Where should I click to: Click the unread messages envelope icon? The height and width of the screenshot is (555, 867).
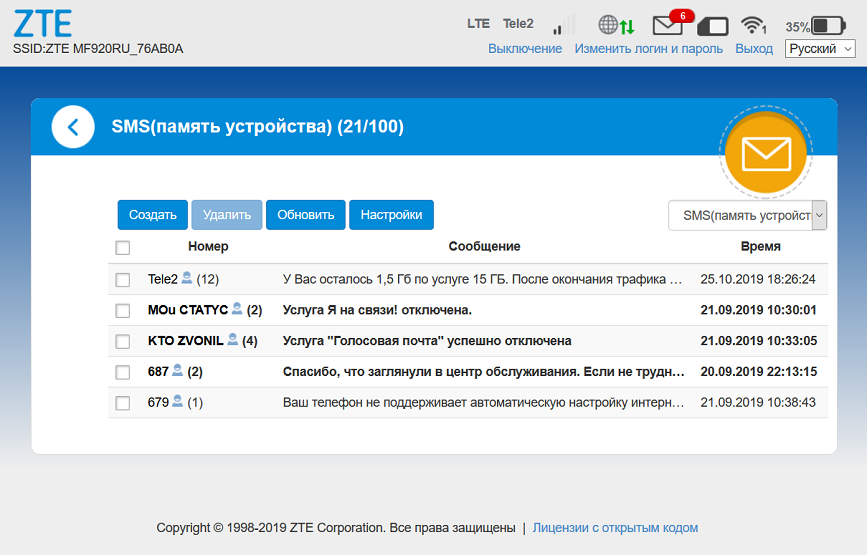pyautogui.click(x=667, y=25)
